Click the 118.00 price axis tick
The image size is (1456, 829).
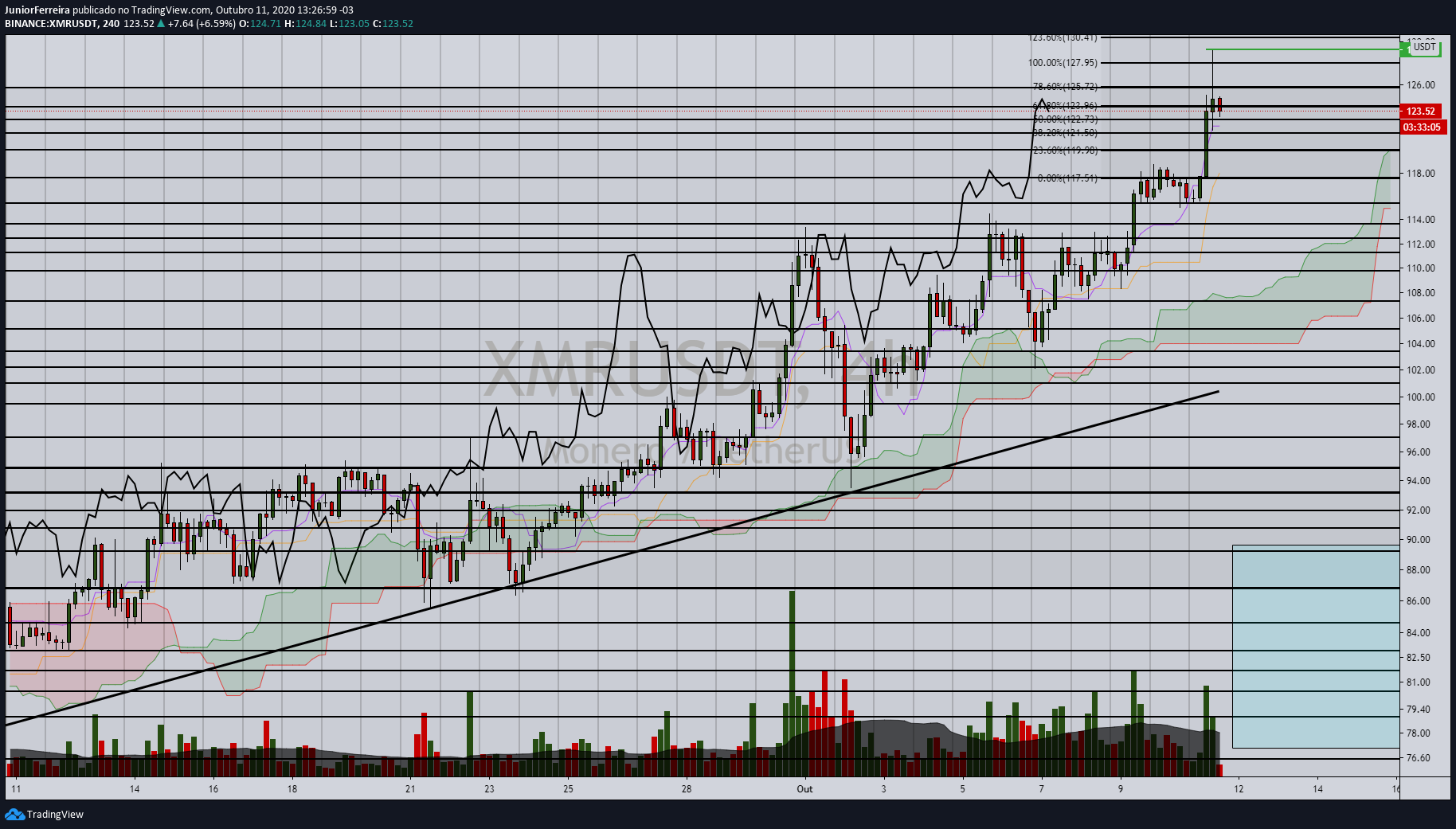(x=1421, y=174)
